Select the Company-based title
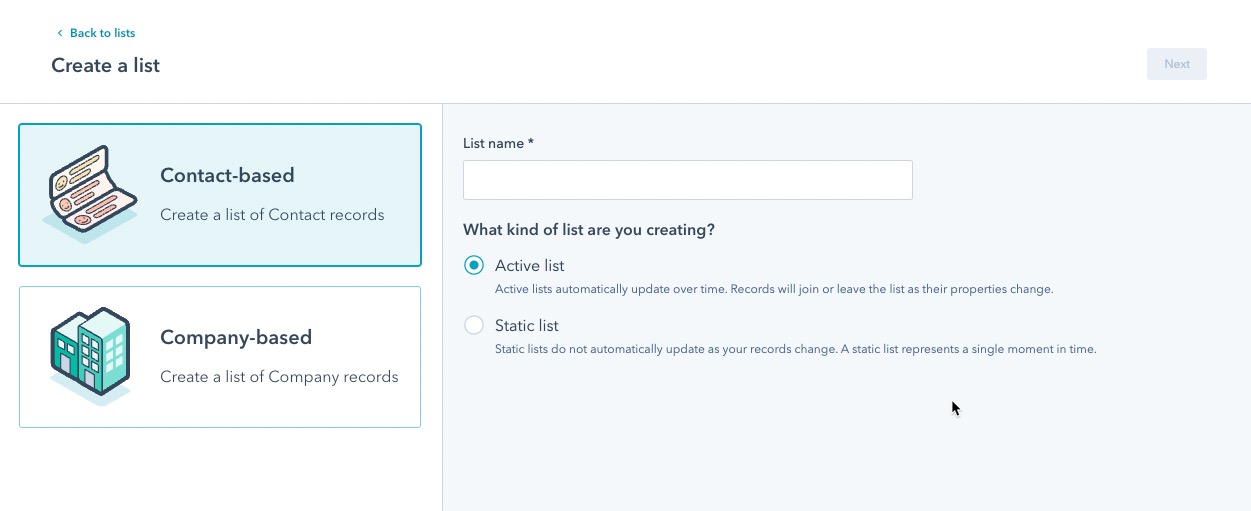This screenshot has height=511, width=1251. (x=236, y=338)
